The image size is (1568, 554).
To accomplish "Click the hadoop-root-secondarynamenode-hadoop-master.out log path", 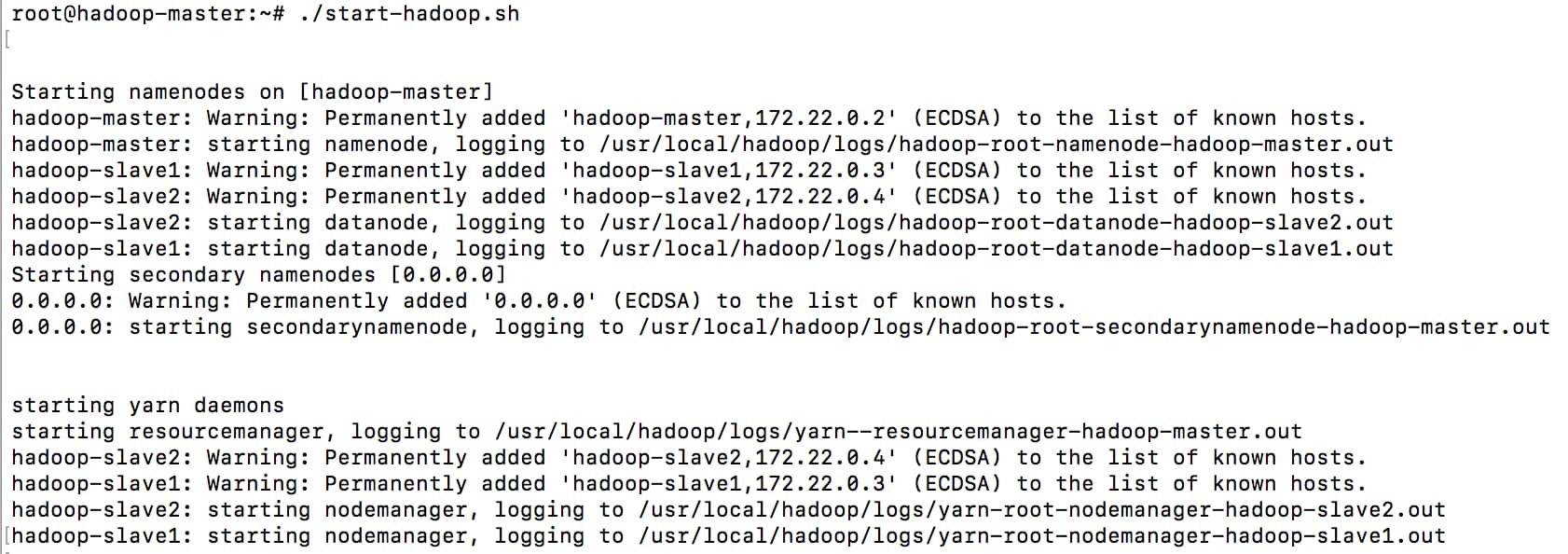I will pyautogui.click(x=1093, y=327).
